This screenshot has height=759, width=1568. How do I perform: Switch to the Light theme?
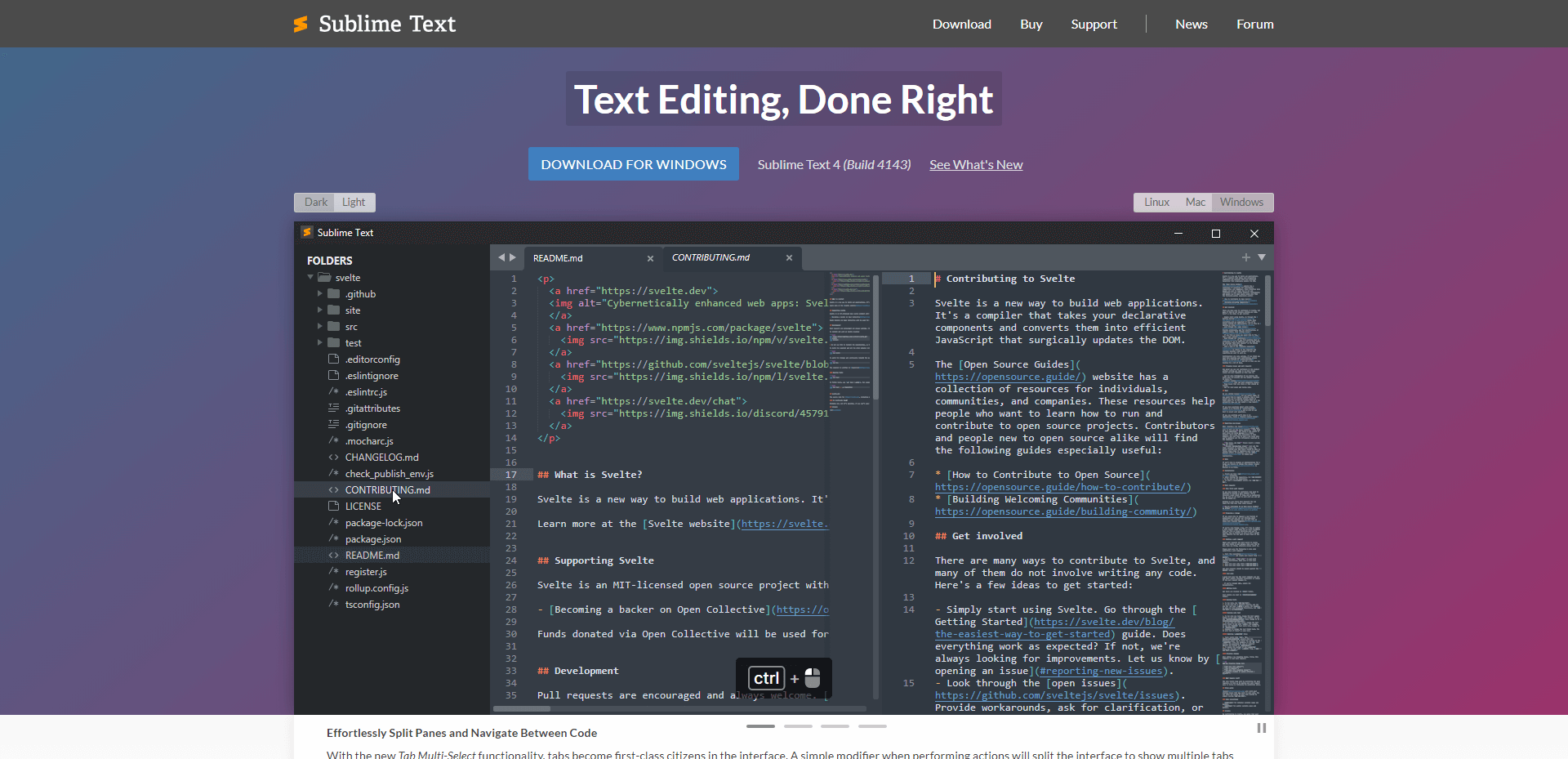[354, 202]
